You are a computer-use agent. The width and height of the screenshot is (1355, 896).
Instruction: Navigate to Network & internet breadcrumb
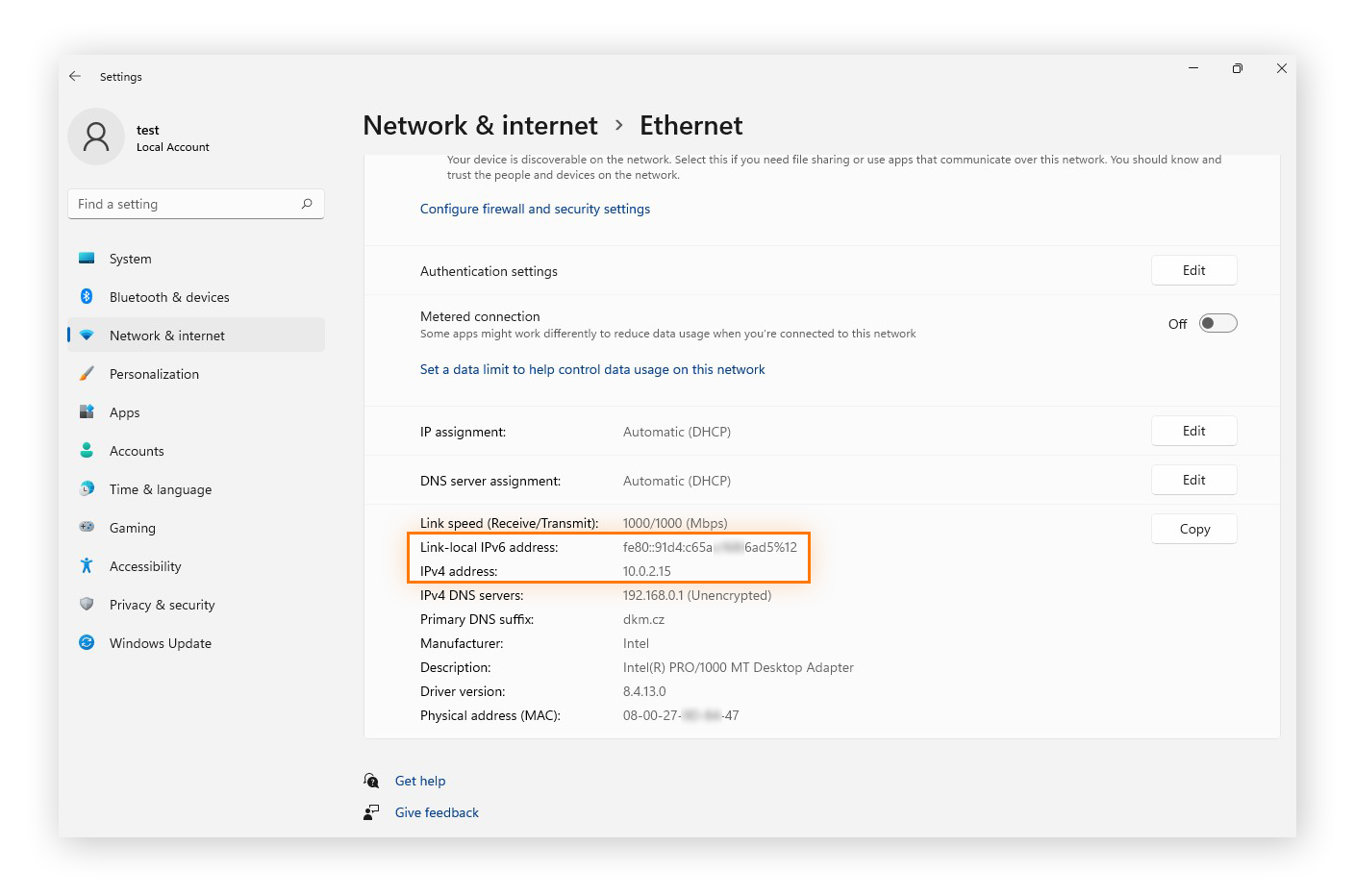click(480, 126)
